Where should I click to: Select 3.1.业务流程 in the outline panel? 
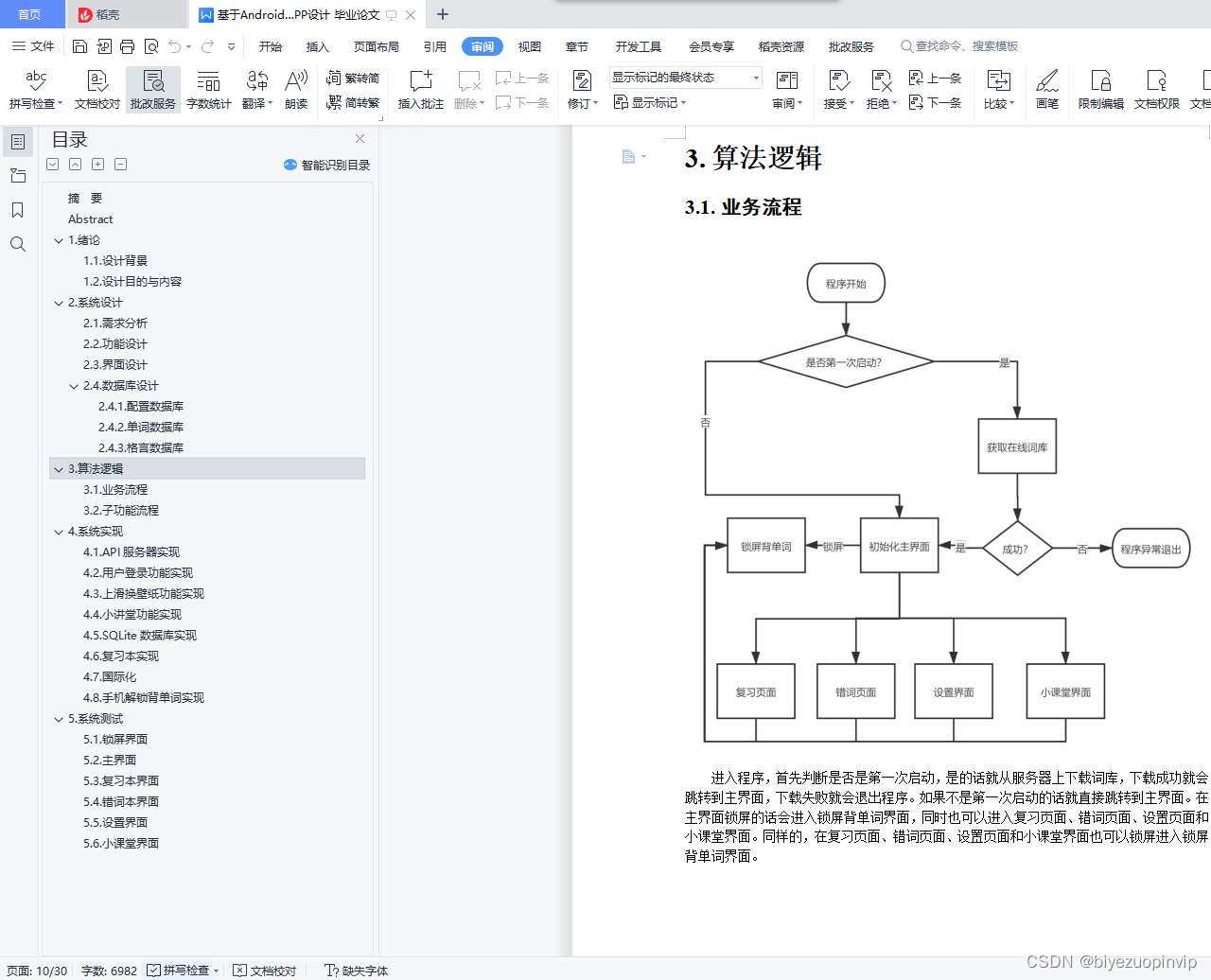pyautogui.click(x=116, y=489)
